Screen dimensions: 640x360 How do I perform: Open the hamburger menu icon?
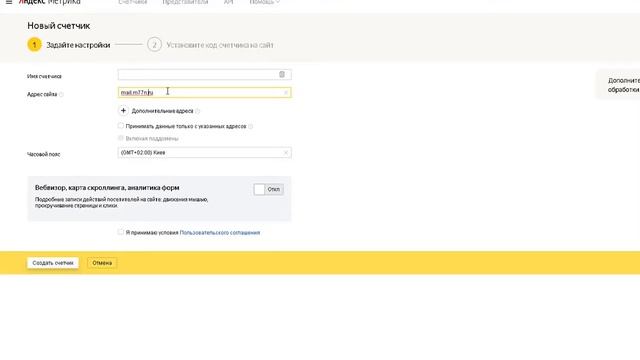point(9,2)
